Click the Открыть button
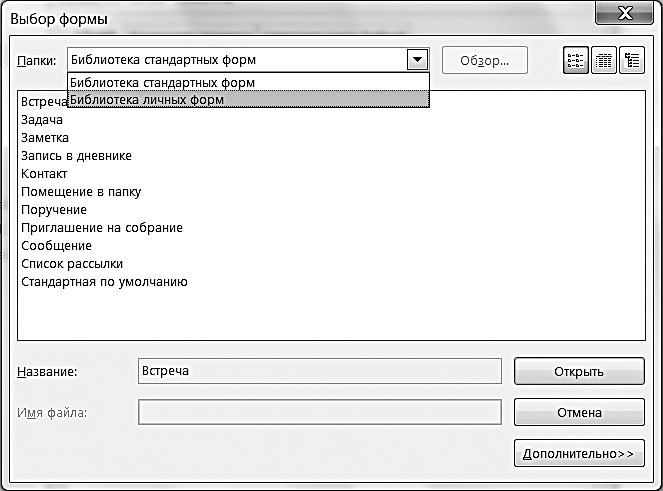 (579, 371)
